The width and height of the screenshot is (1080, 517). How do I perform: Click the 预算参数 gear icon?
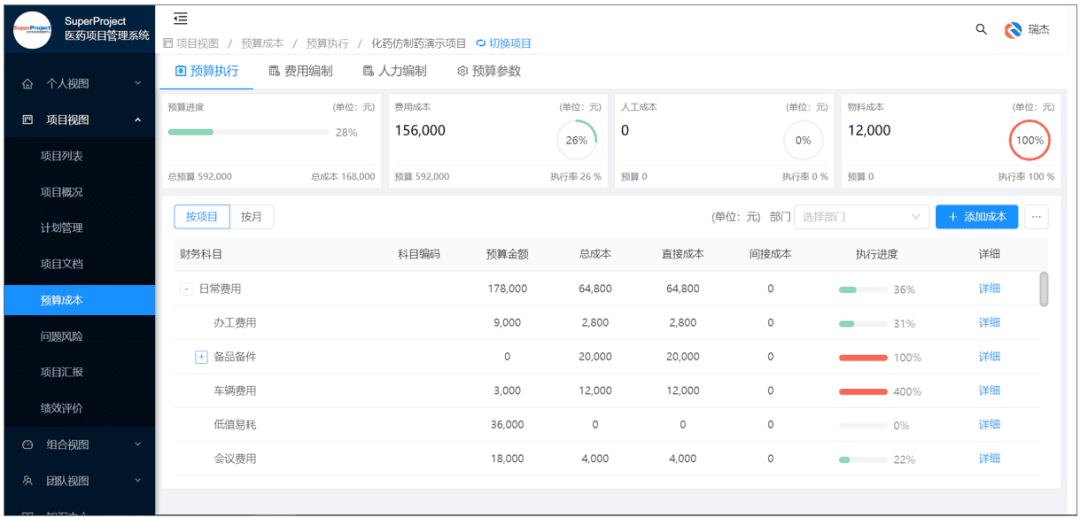pyautogui.click(x=463, y=71)
